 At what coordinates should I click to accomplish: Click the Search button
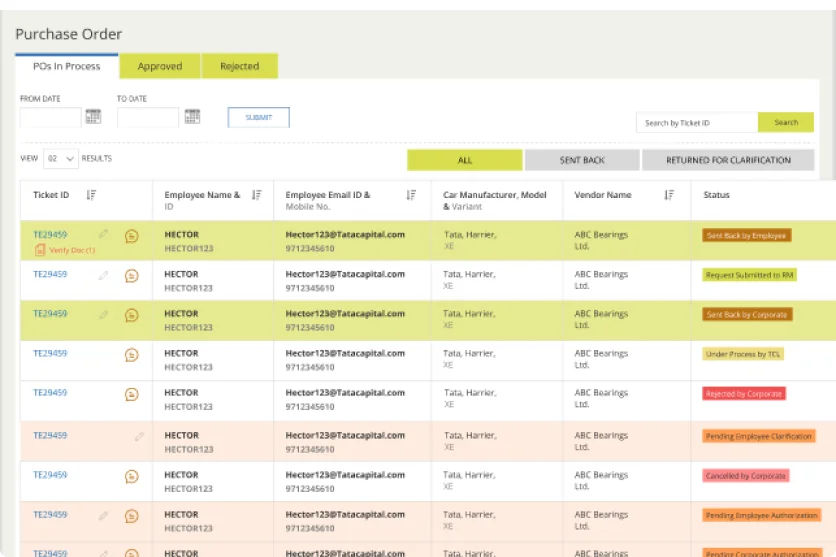pos(786,122)
